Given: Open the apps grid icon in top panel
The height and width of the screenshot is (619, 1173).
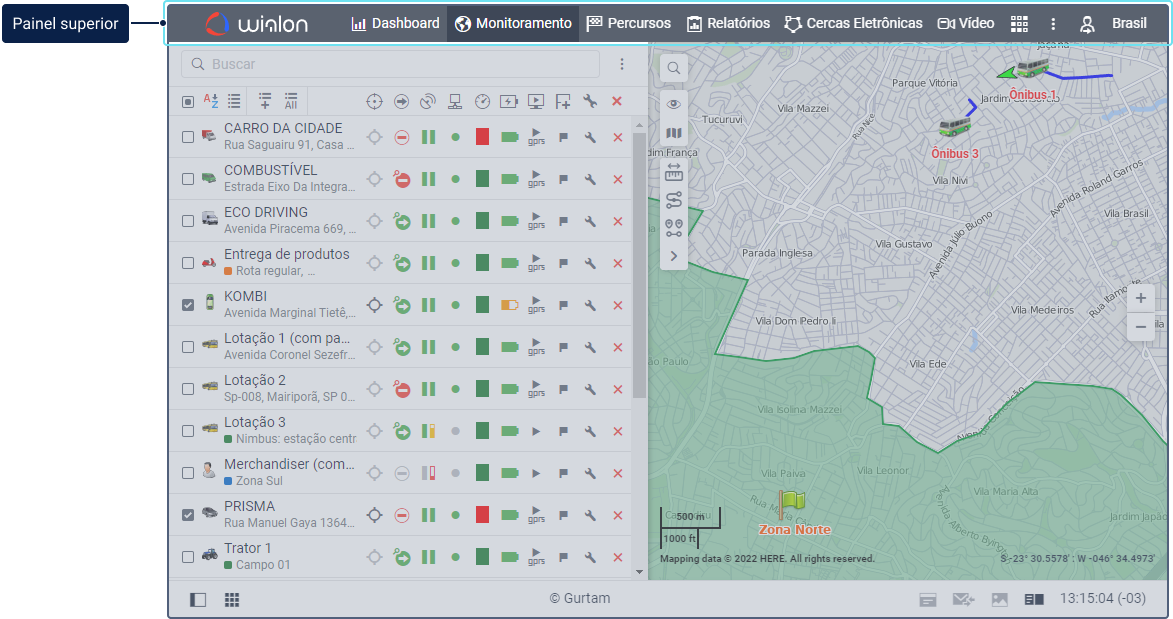Looking at the screenshot, I should tap(1019, 23).
